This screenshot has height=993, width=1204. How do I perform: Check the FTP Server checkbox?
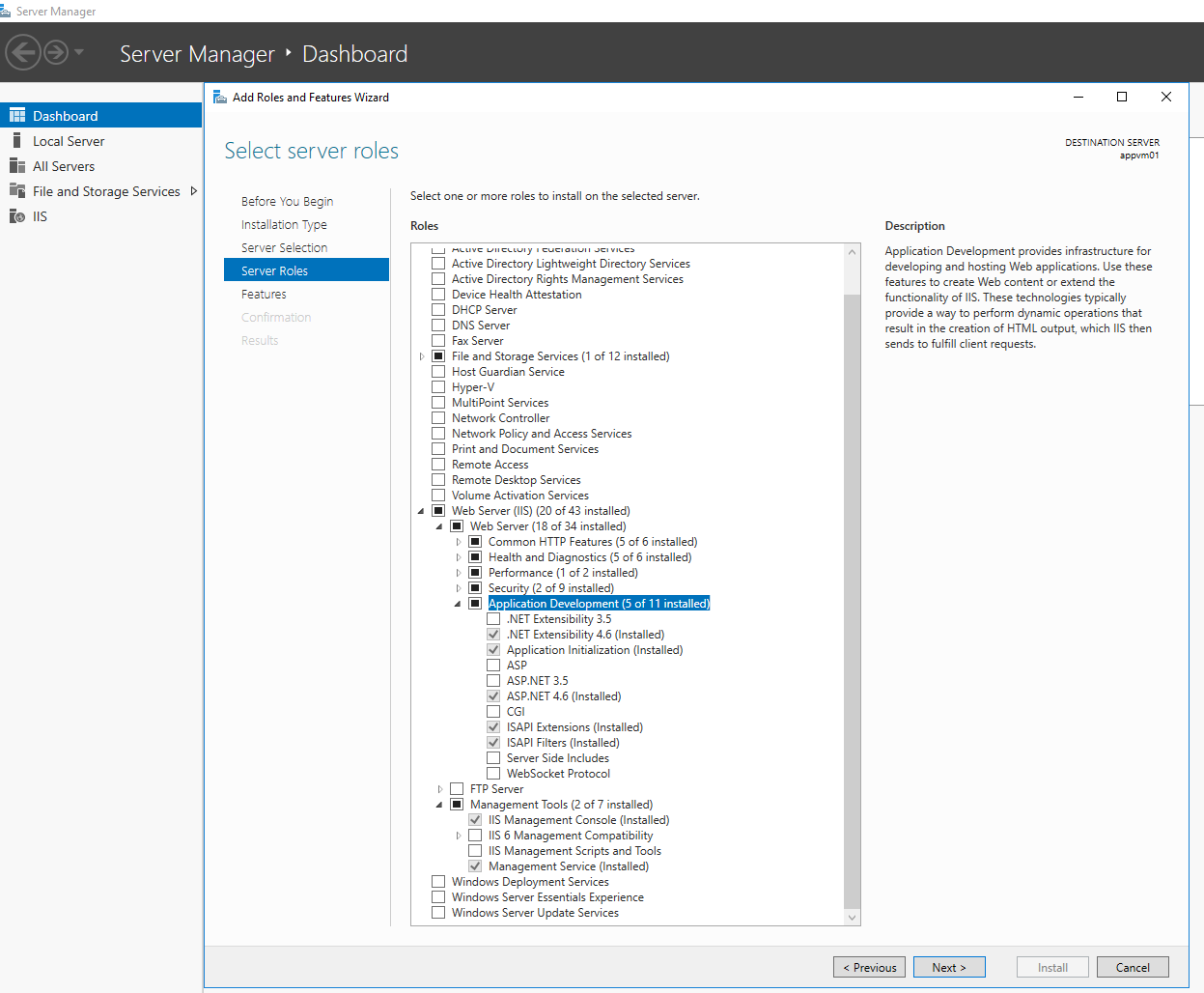[x=457, y=788]
